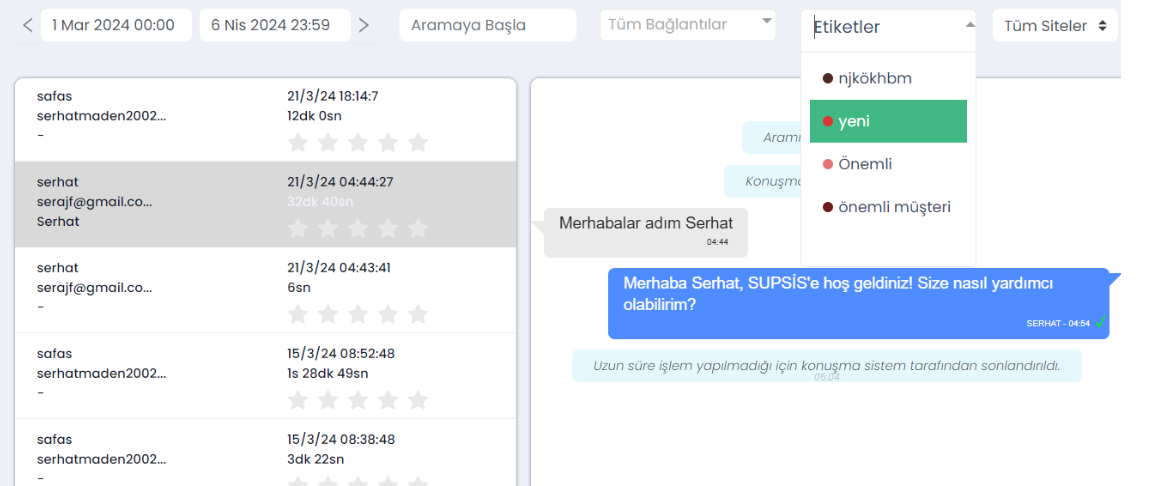Screen dimensions: 1163x486
Task: Select the yeni tag option
Action: point(888,121)
